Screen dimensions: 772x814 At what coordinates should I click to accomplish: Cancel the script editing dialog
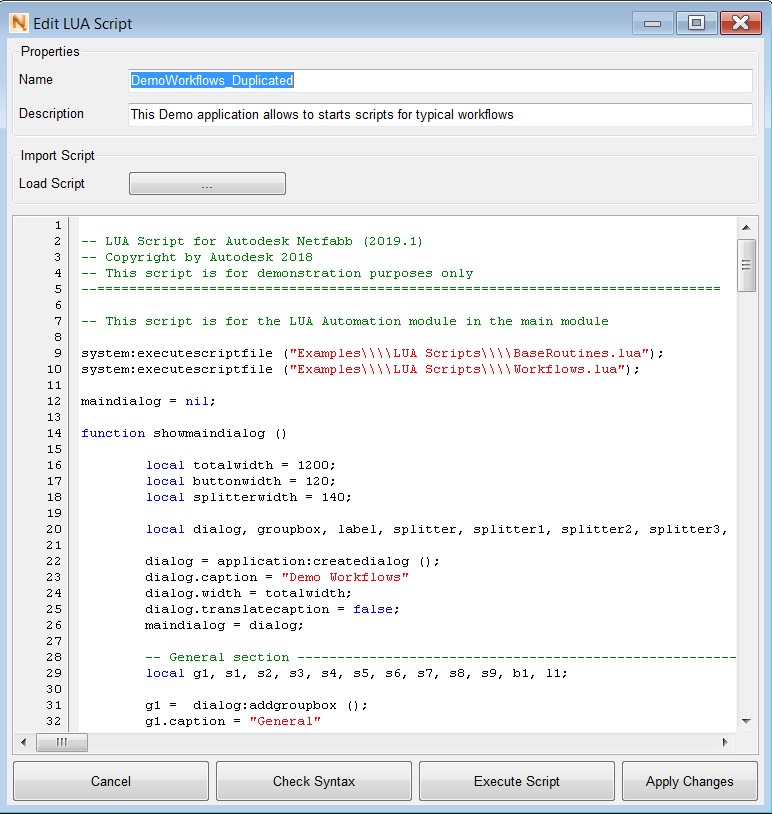pyautogui.click(x=111, y=781)
